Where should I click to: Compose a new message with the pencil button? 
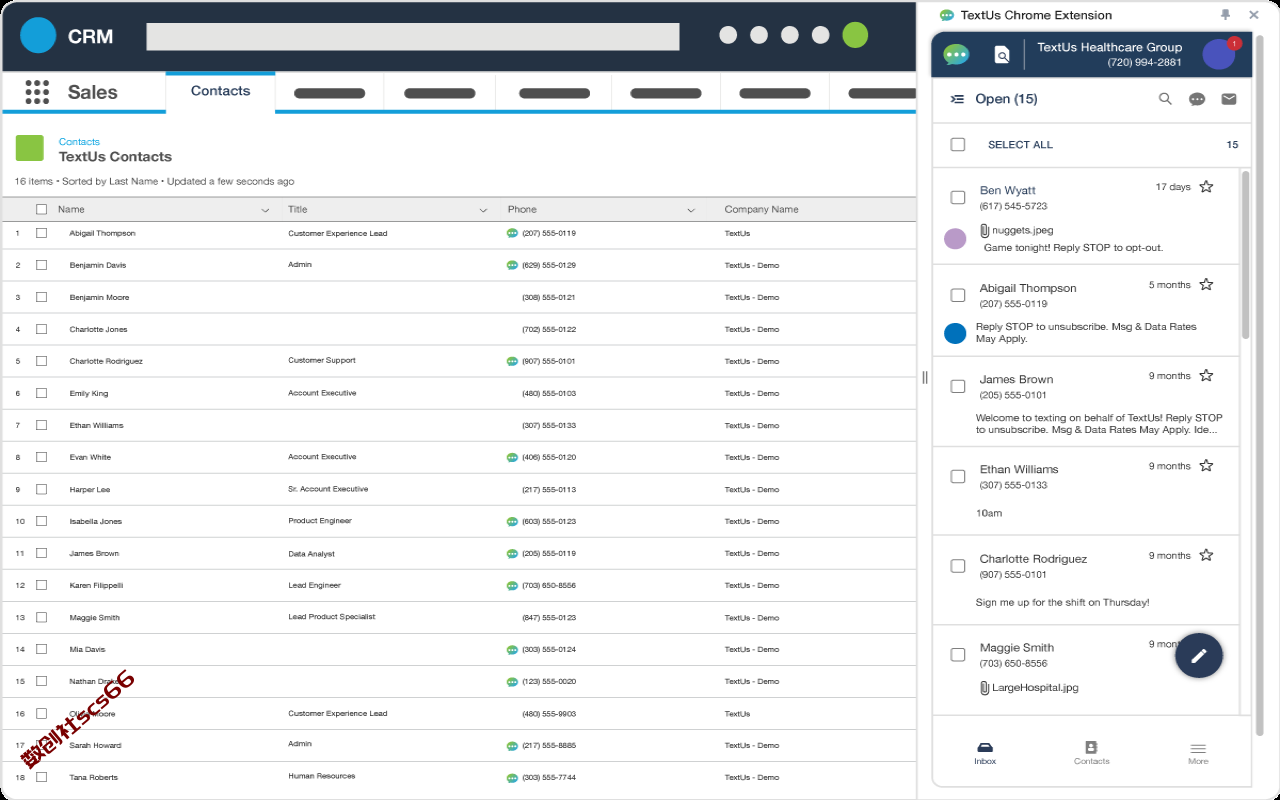coord(1199,656)
